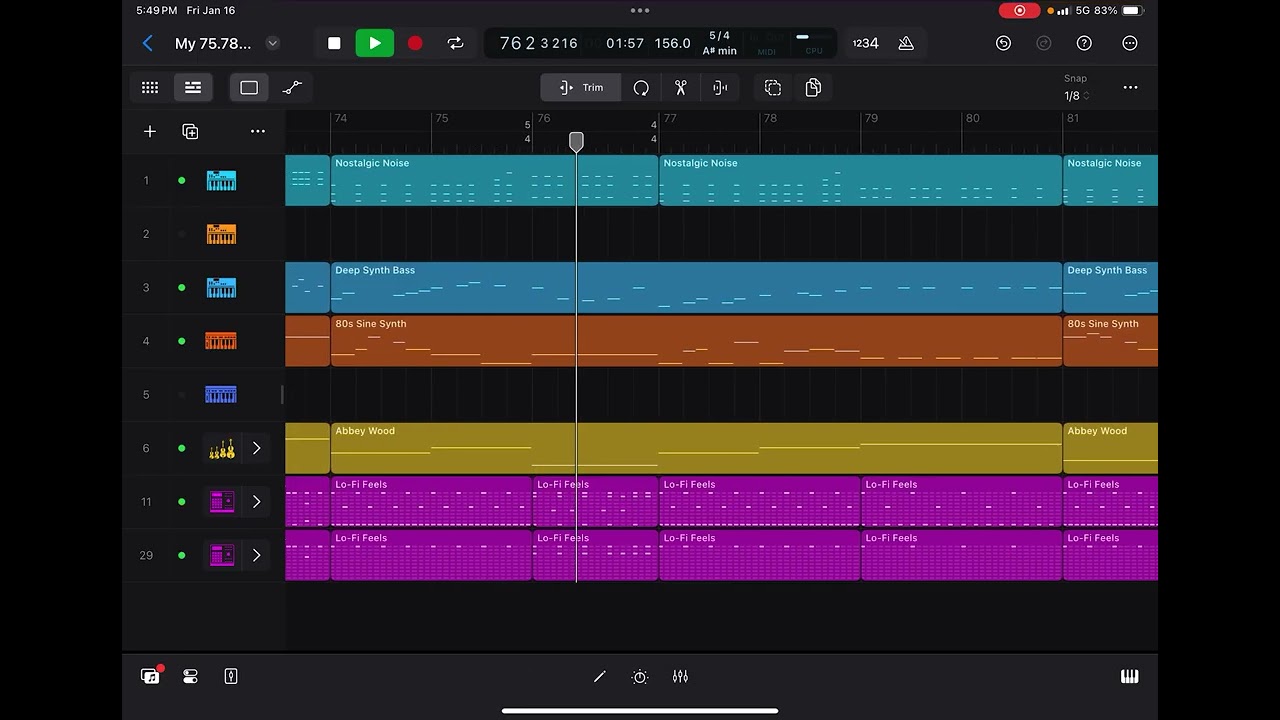Toggle the metronome icon

[906, 43]
